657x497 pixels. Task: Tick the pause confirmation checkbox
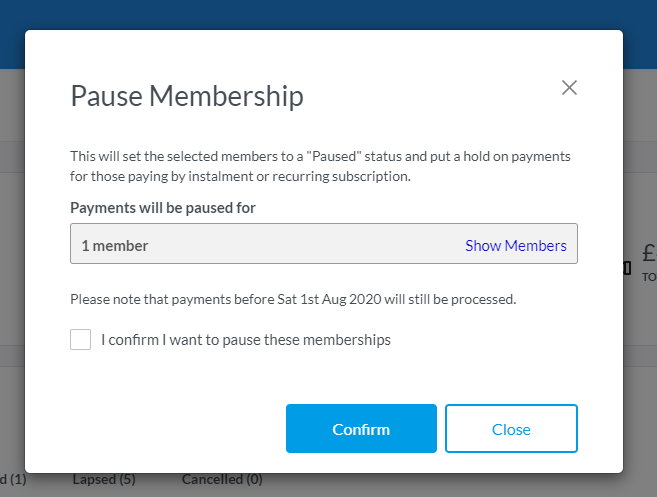tap(81, 340)
